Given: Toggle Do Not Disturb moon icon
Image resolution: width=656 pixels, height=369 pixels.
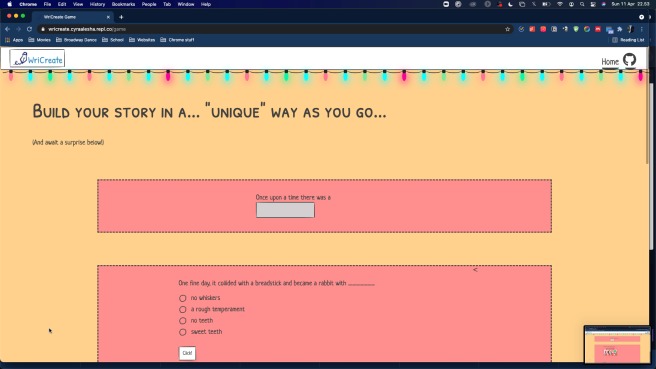Looking at the screenshot, I should click(510, 4).
